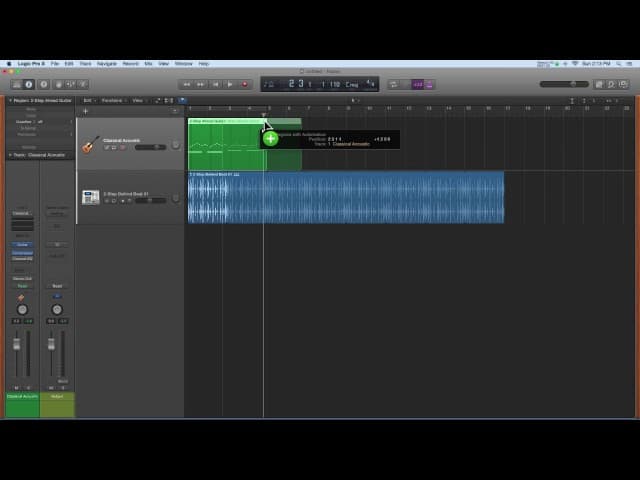Toggle the Inspector button
Image resolution: width=640 pixels, height=480 pixels.
[29, 84]
